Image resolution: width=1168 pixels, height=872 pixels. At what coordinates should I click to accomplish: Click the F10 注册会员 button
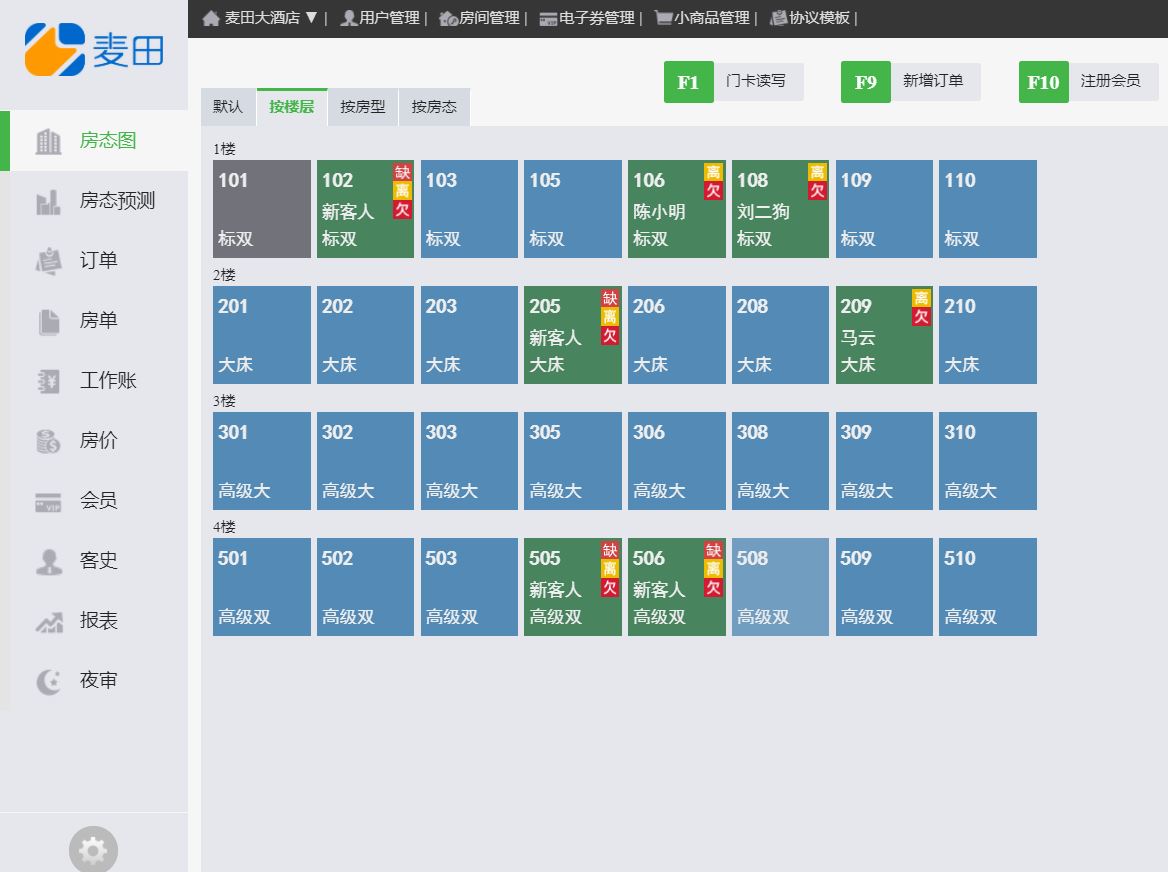1088,82
